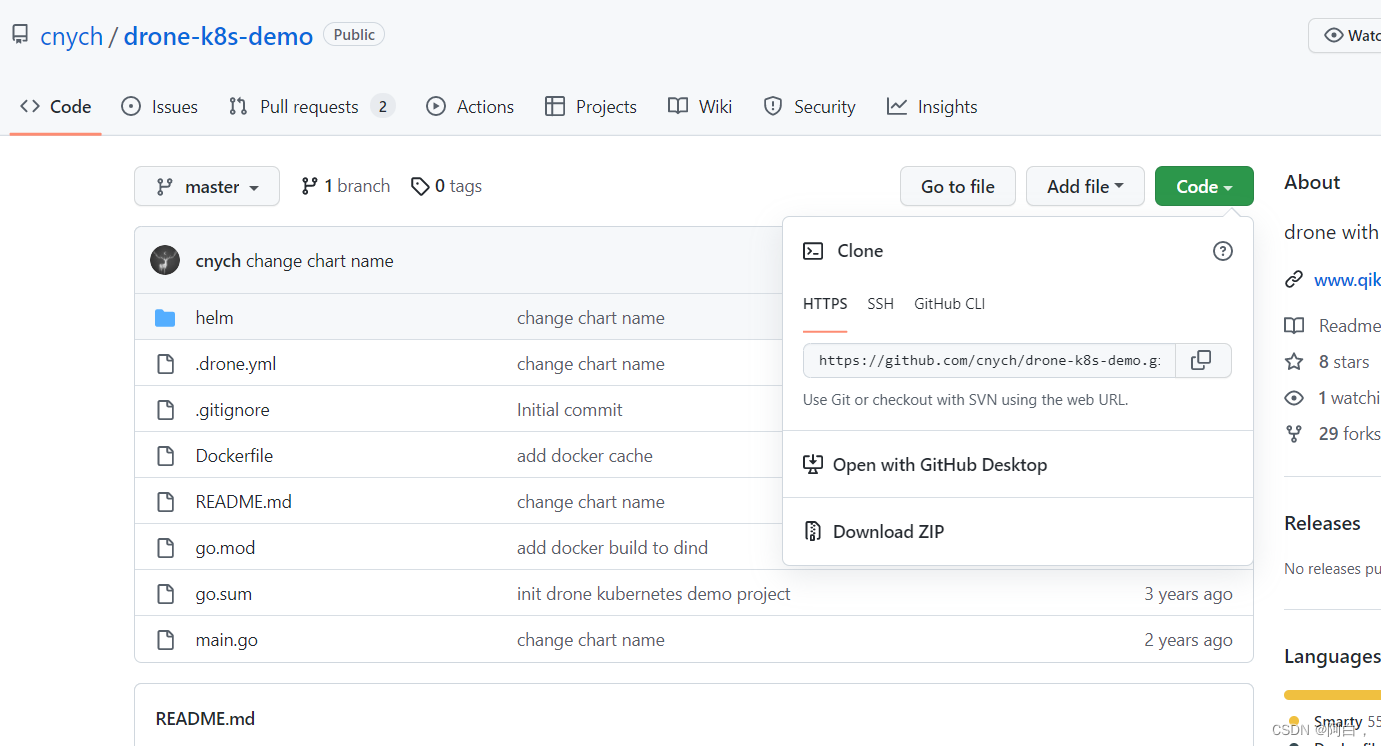View the 0 tags link
This screenshot has height=746, width=1381.
tap(446, 186)
